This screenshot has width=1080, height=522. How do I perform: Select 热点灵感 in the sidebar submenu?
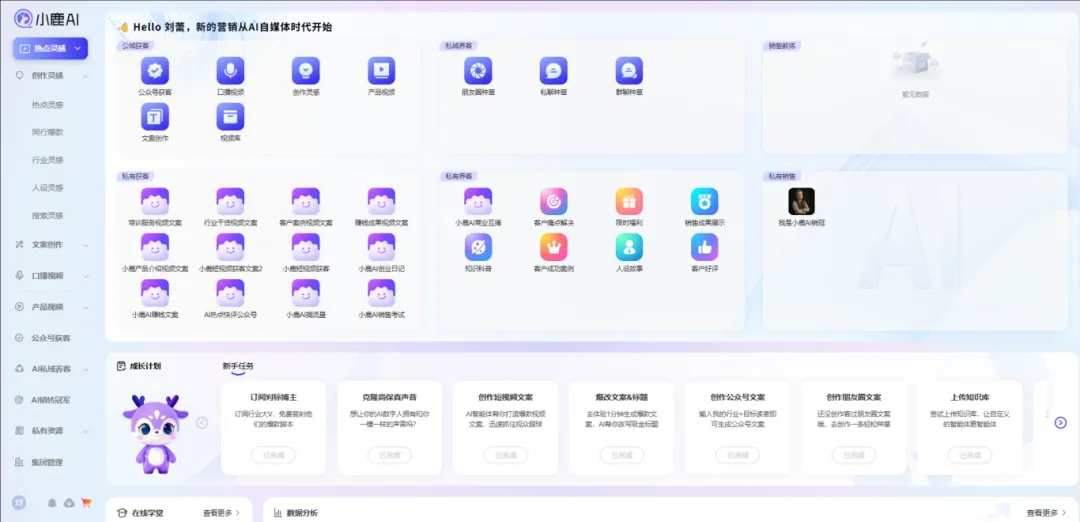[48, 105]
